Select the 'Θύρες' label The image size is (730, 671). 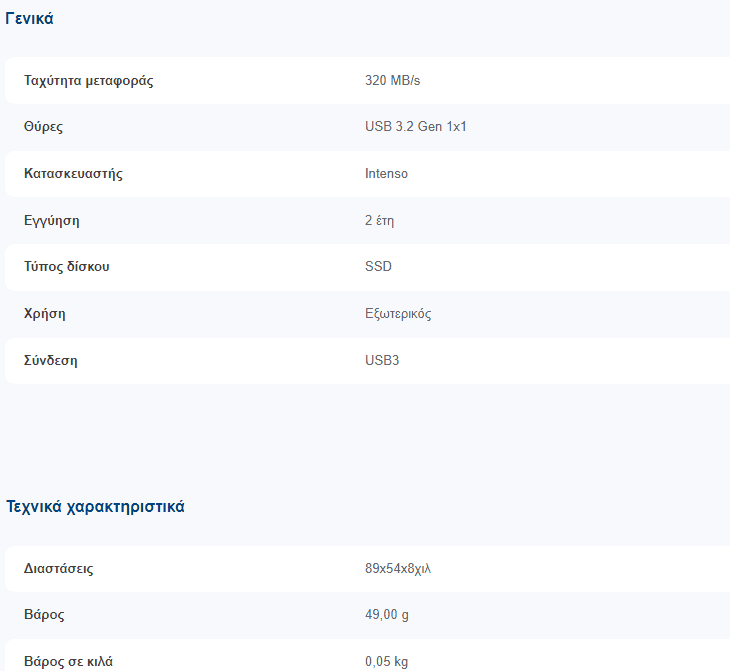point(43,127)
